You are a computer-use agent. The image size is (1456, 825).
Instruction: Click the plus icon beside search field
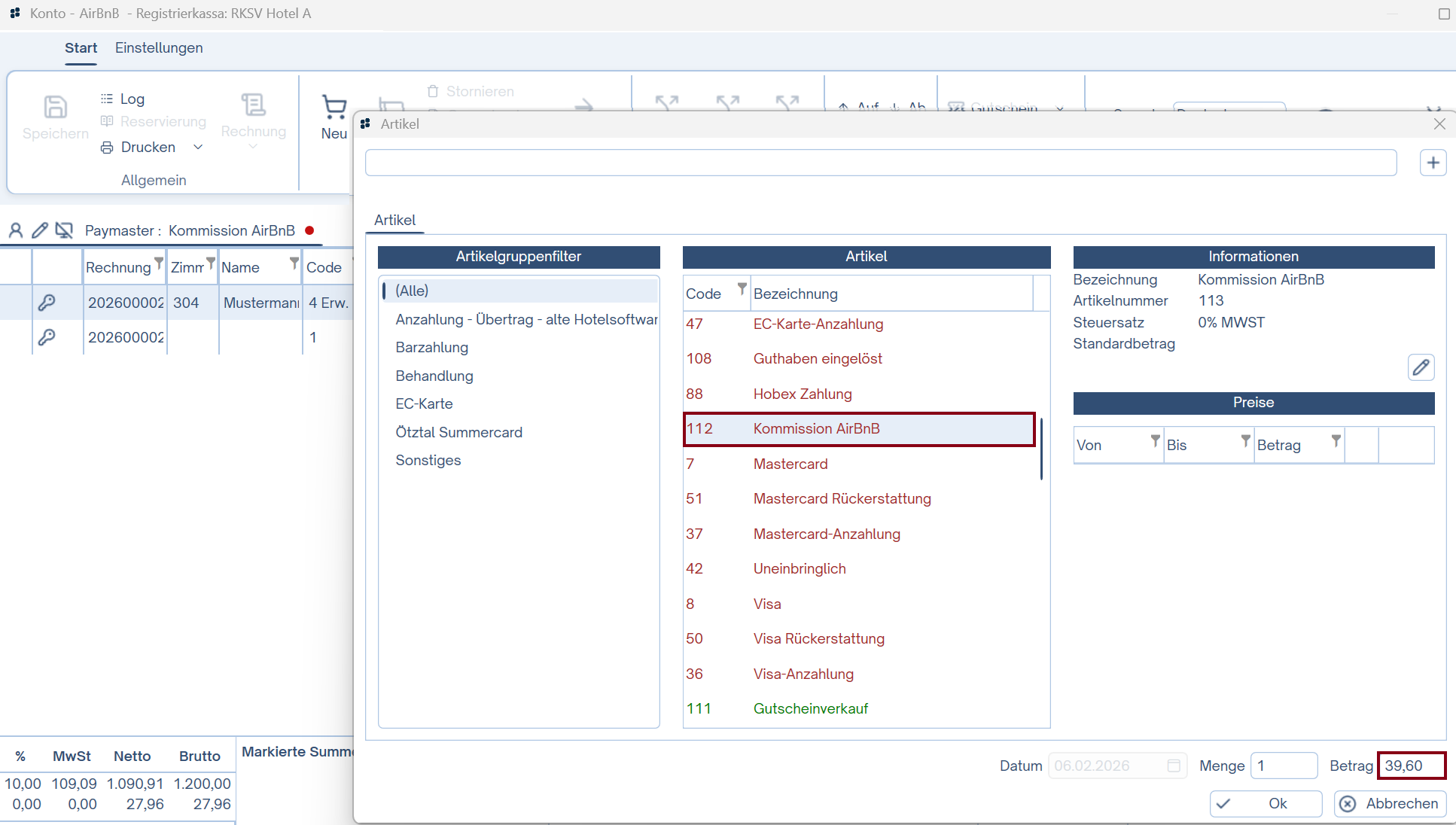point(1433,163)
